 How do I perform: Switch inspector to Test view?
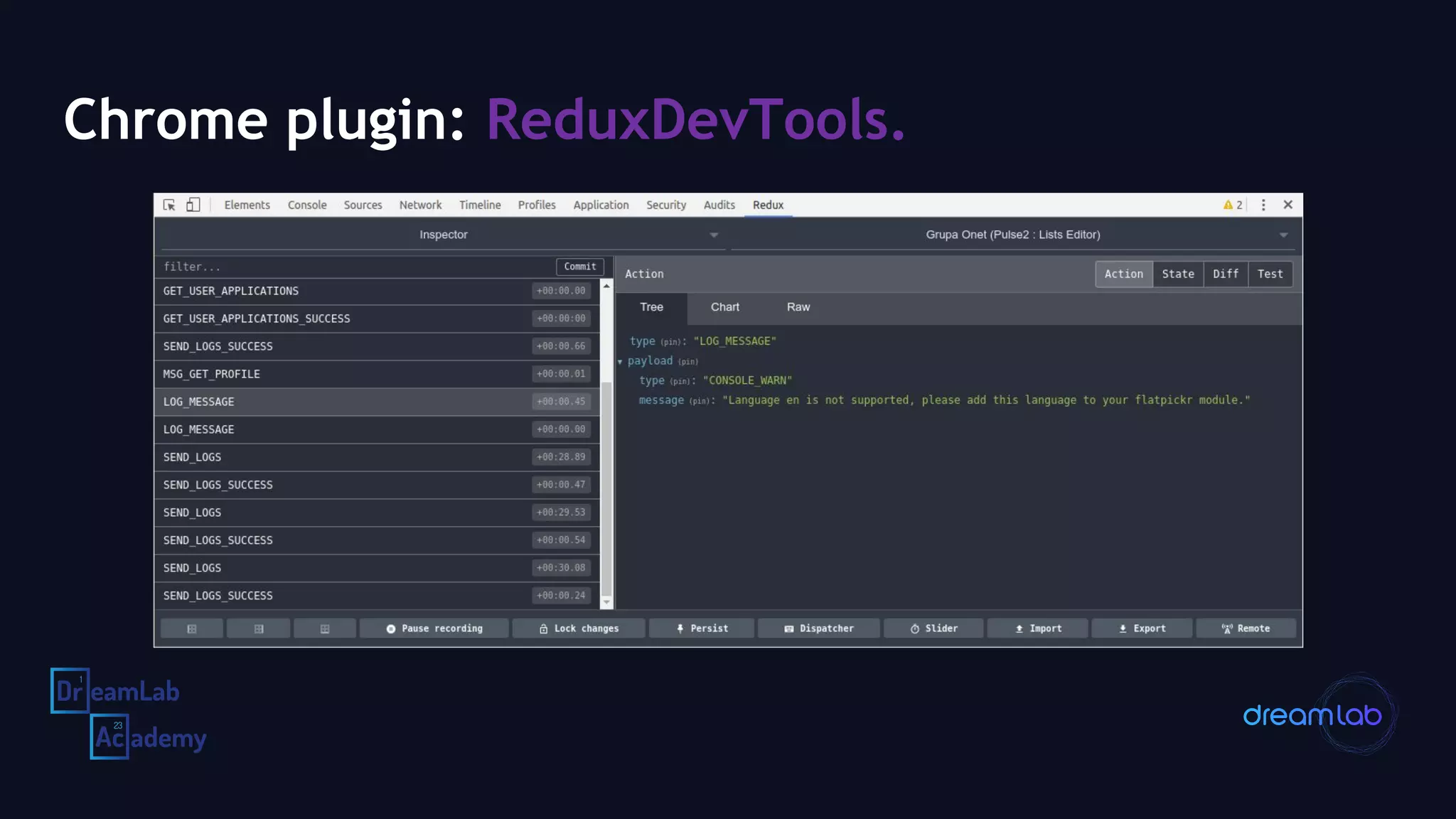pos(1270,274)
